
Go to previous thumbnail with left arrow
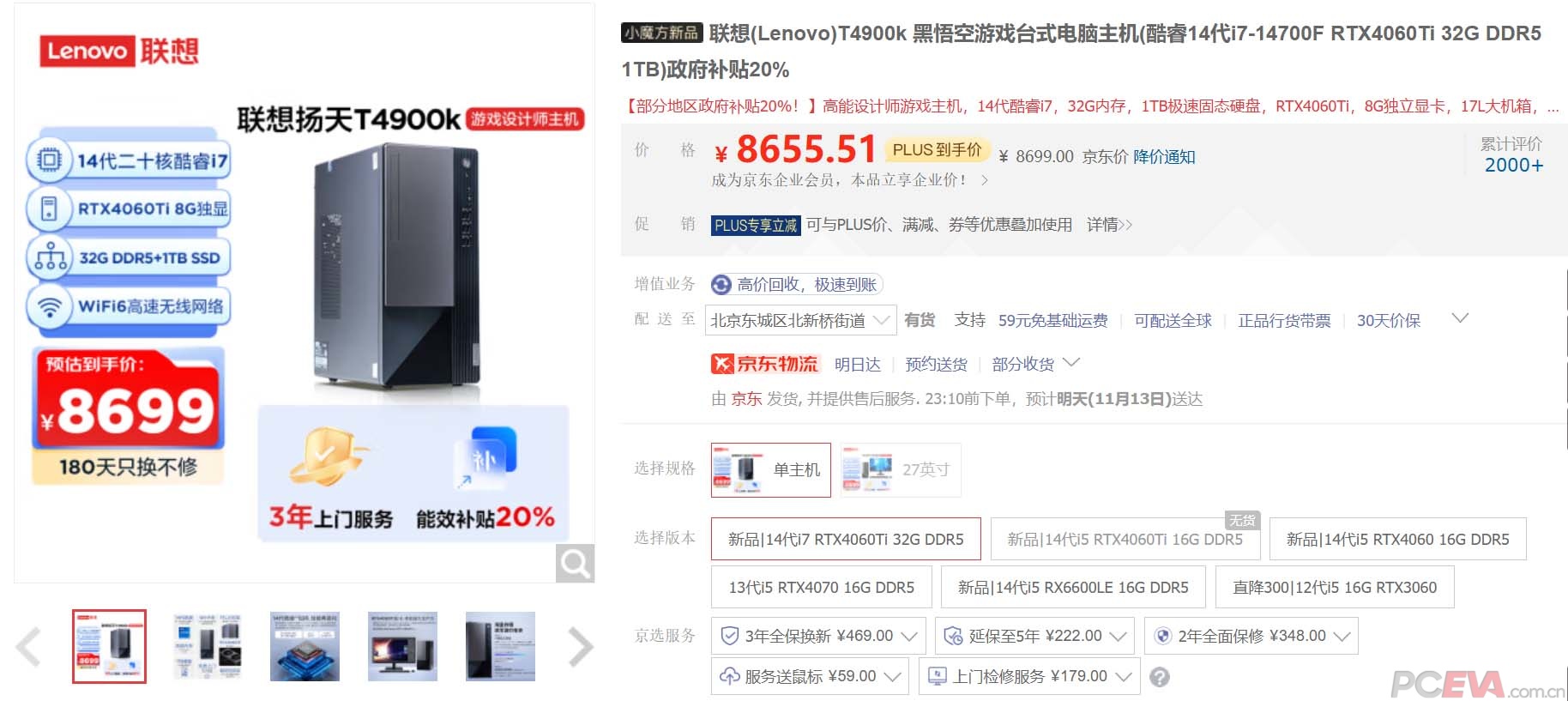click(x=28, y=647)
